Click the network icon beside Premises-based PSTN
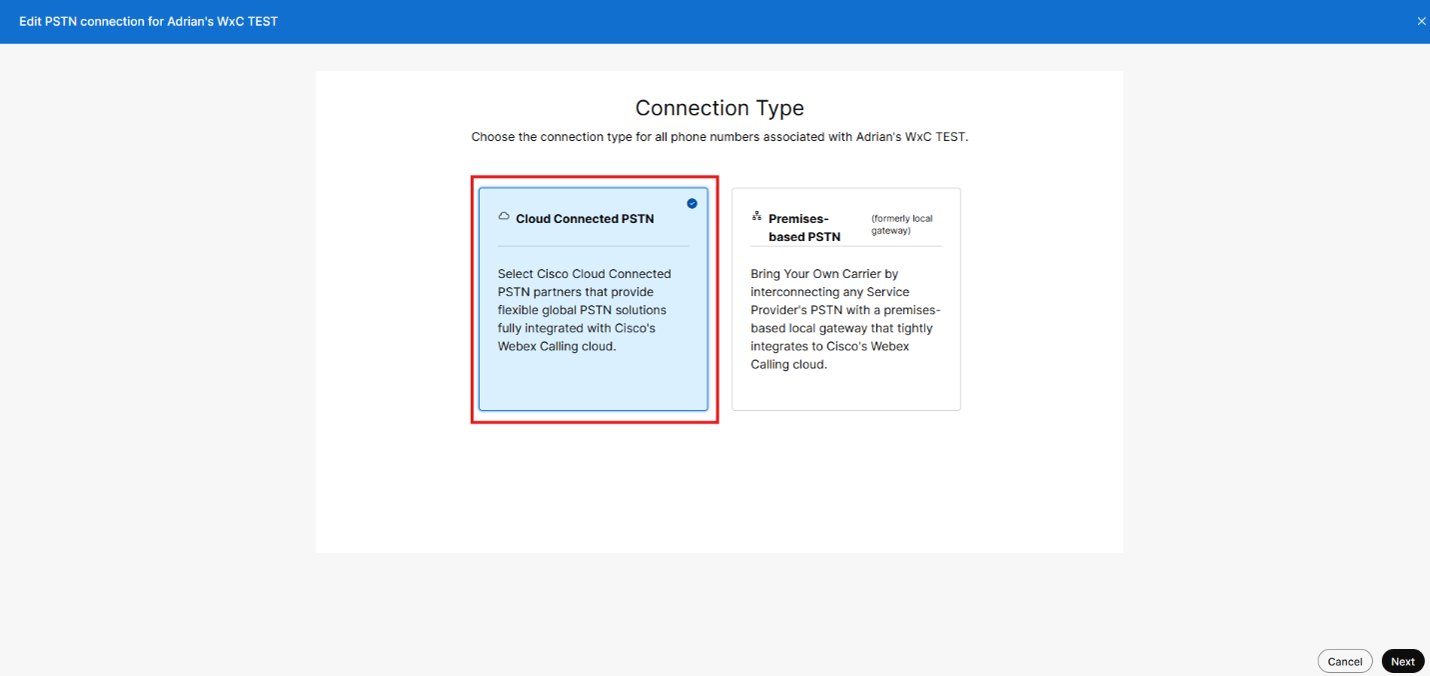The height and width of the screenshot is (676, 1430). click(757, 216)
